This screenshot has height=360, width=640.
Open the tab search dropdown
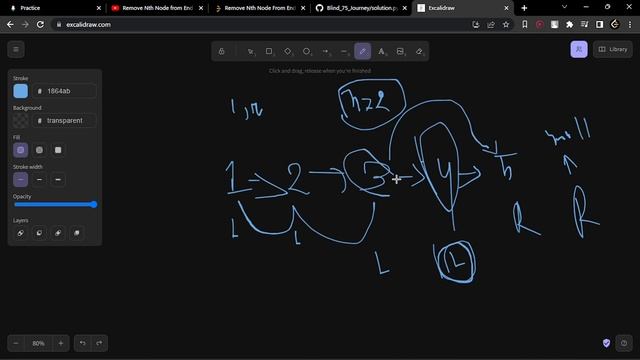click(x=564, y=7)
